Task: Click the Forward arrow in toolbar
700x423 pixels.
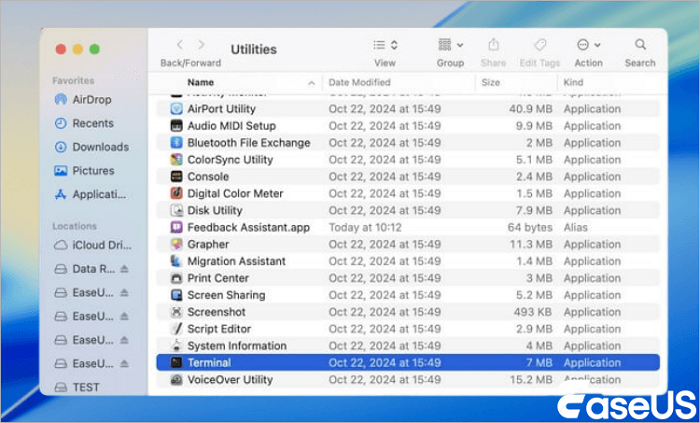Action: pyautogui.click(x=201, y=45)
